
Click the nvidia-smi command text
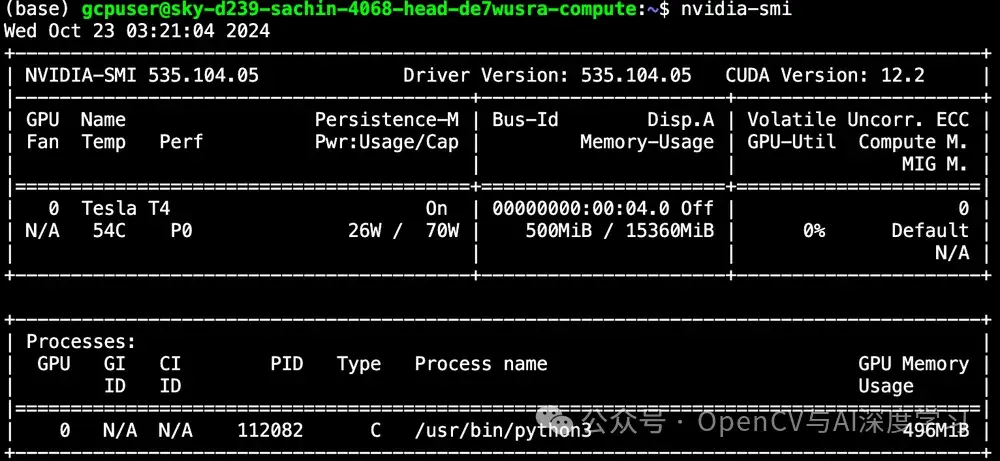[x=737, y=10]
